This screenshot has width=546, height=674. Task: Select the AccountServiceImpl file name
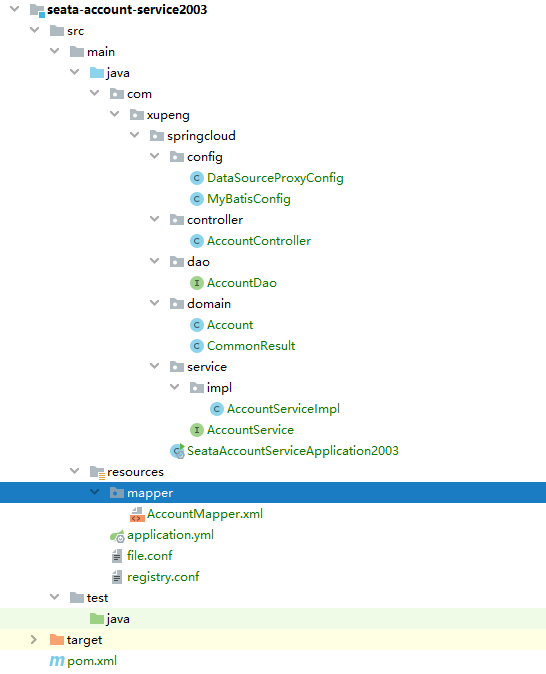point(283,409)
